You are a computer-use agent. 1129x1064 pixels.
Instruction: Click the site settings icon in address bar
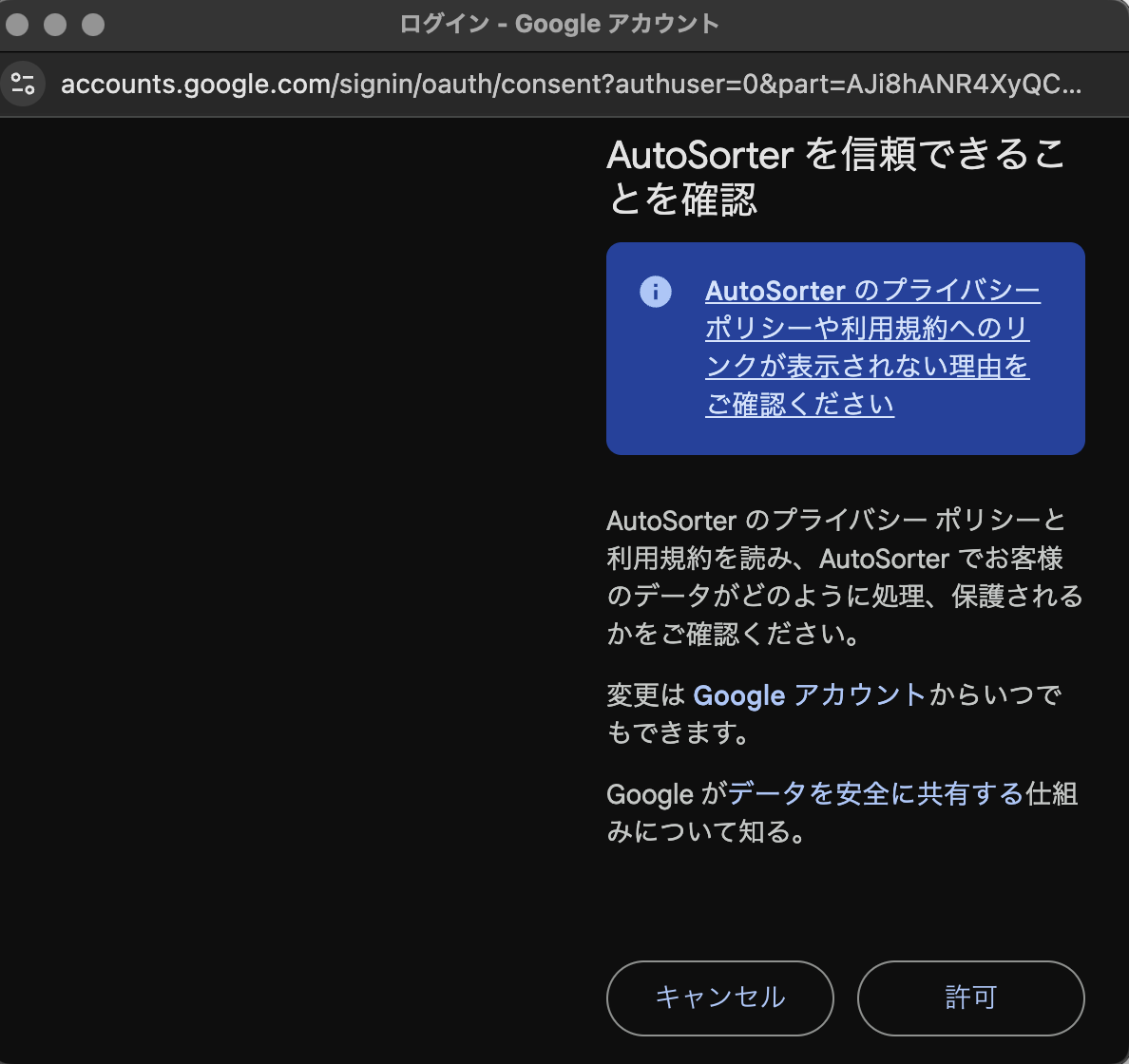[x=23, y=85]
